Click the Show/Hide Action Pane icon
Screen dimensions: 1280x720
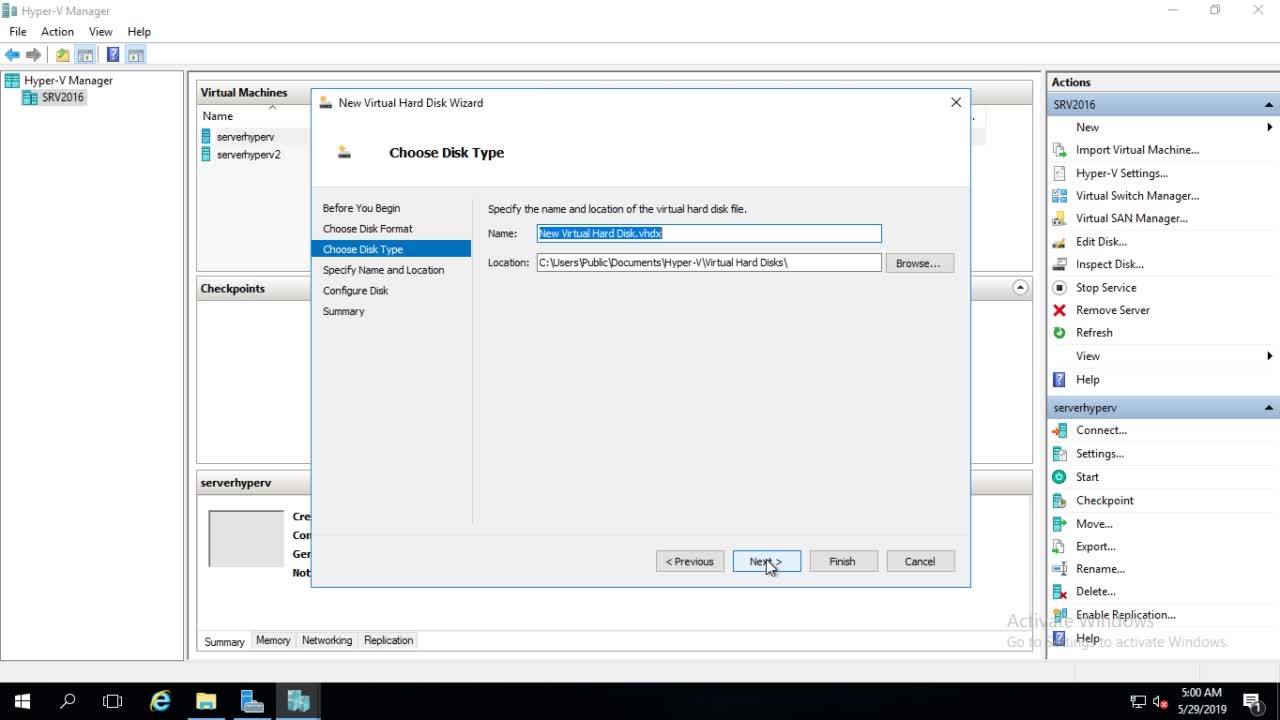tap(136, 55)
